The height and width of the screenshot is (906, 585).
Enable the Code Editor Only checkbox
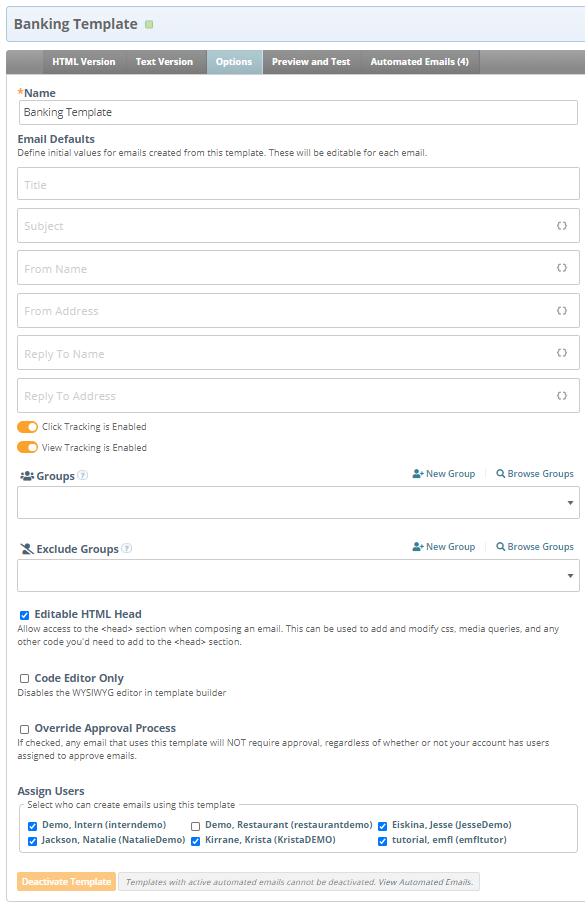coord(24,679)
